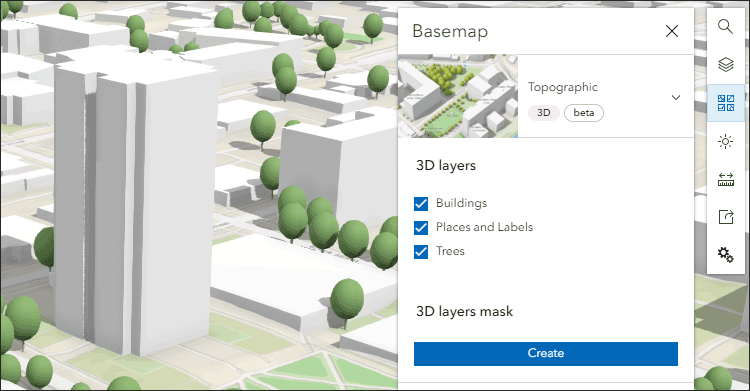Uncheck the Trees layer checkbox
Screen dimensions: 750x391
(x=421, y=251)
